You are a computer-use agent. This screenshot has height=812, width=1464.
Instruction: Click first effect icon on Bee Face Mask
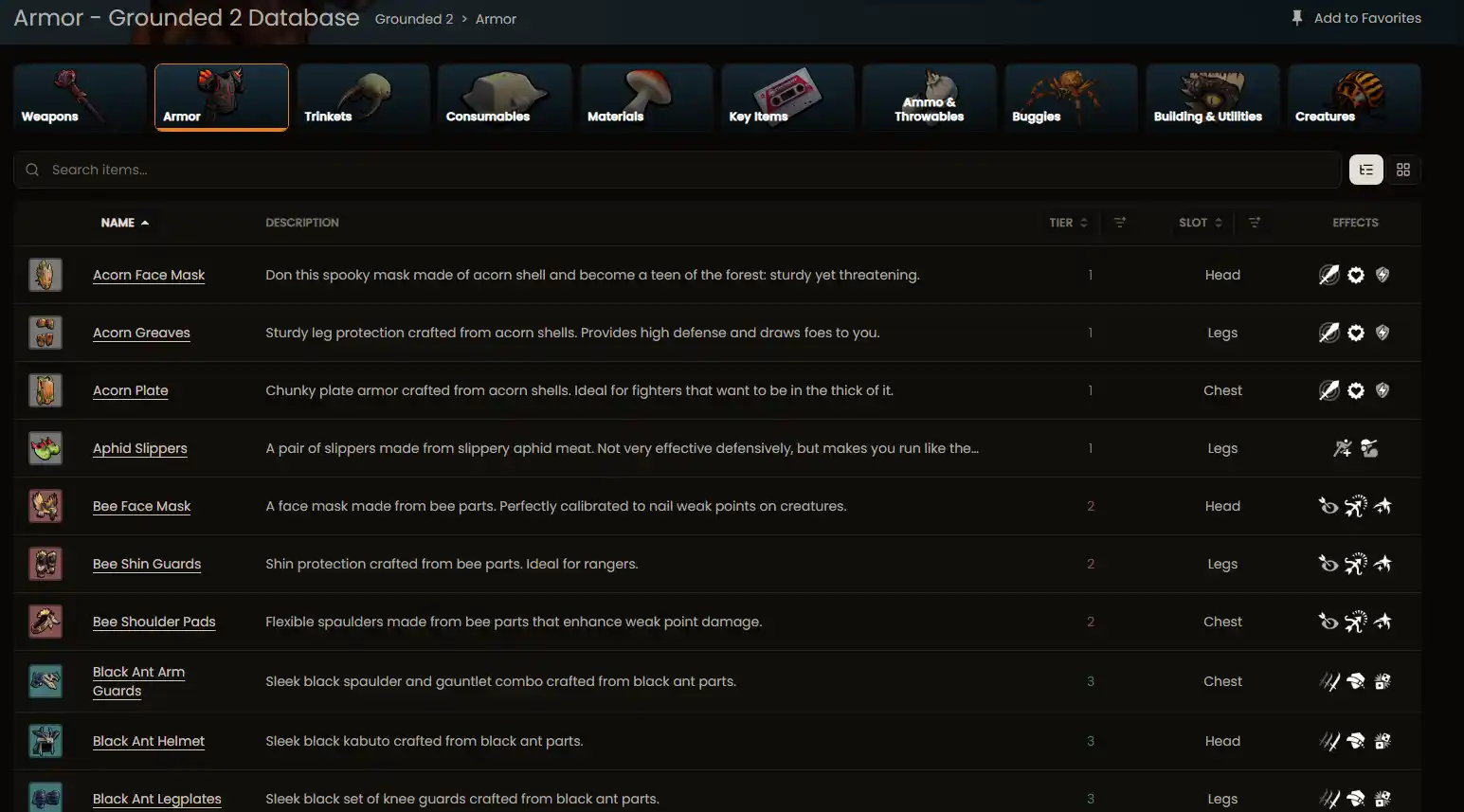pyautogui.click(x=1329, y=506)
